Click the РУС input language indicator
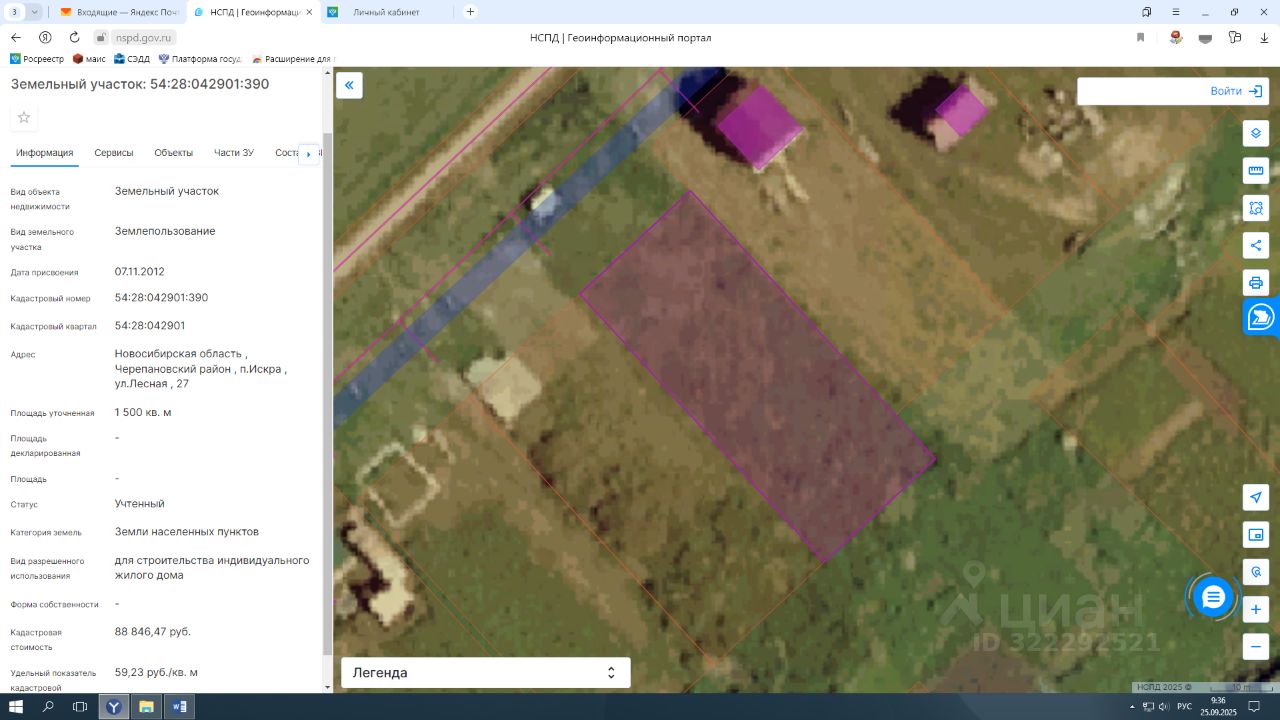This screenshot has width=1280, height=720. click(1185, 707)
